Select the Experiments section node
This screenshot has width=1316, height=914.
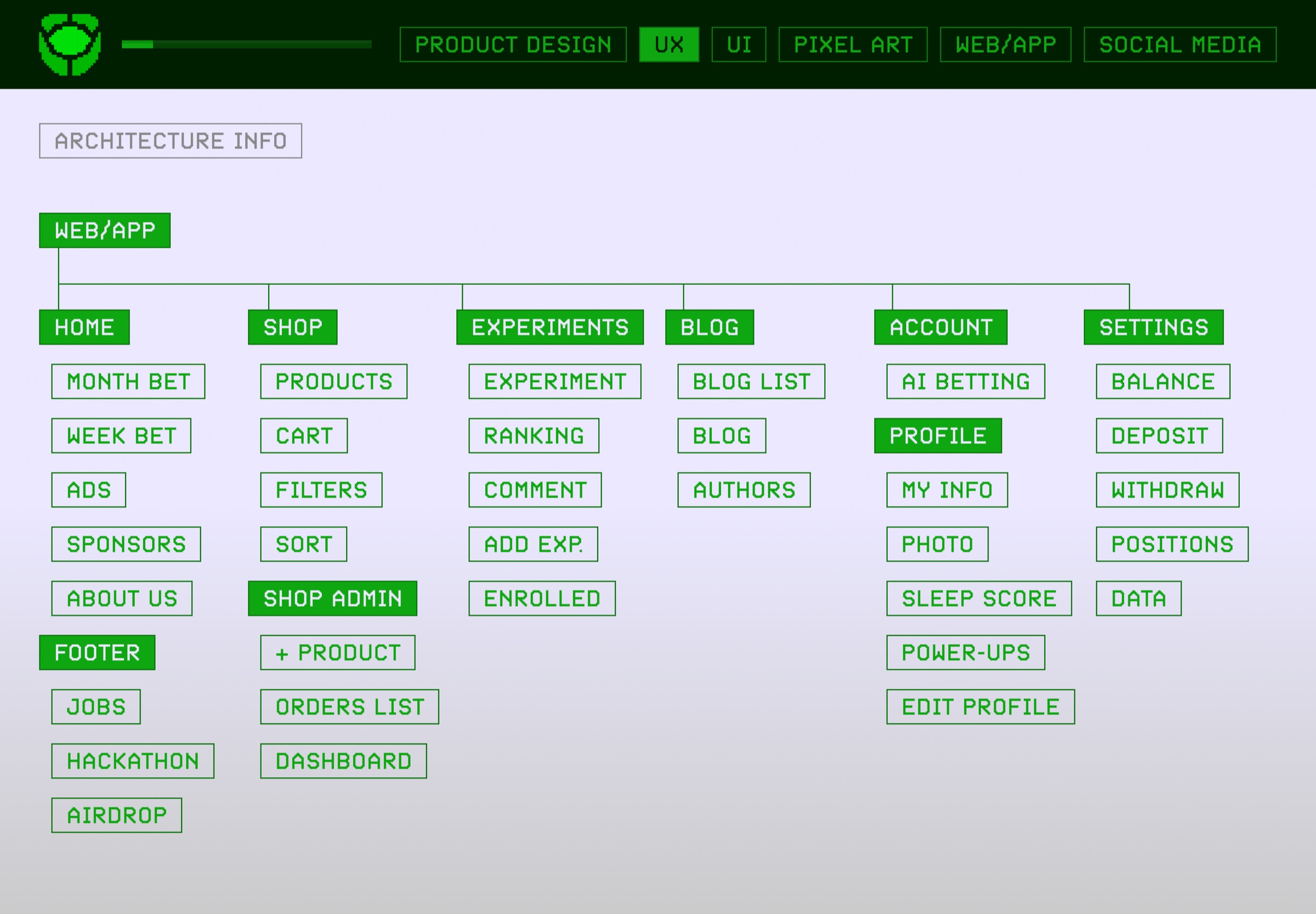549,327
